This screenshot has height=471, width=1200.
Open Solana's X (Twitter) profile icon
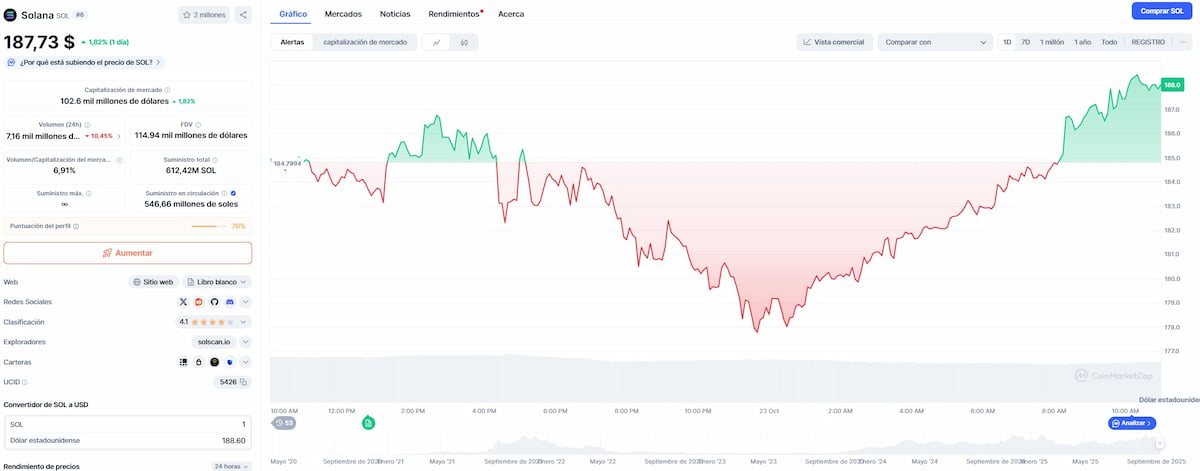pos(183,302)
